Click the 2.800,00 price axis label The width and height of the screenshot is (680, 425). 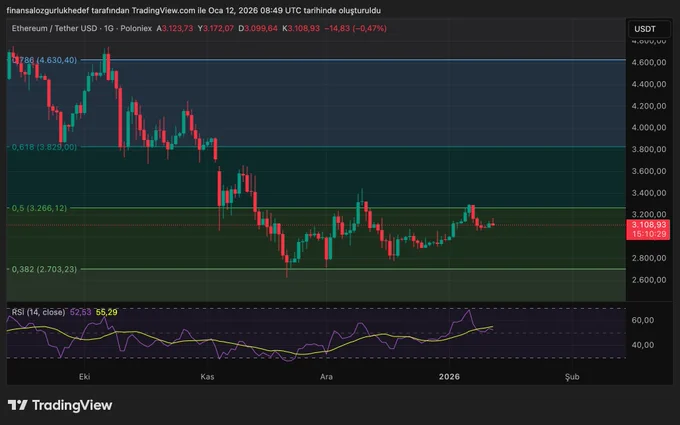coord(649,258)
